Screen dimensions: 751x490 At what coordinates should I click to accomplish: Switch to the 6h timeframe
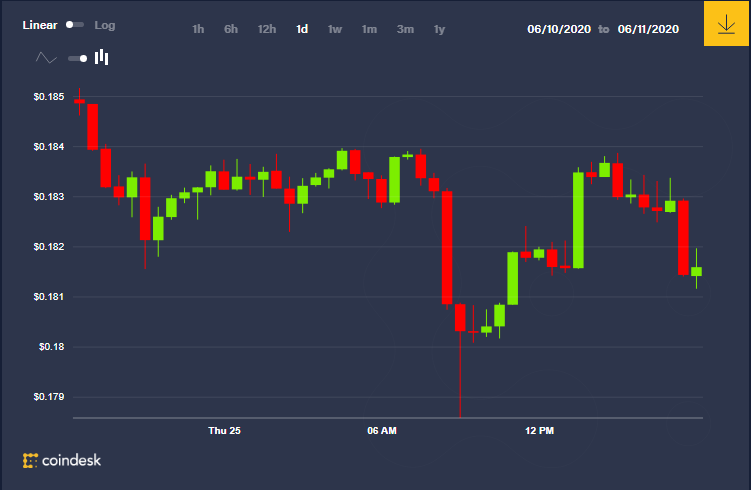click(231, 29)
